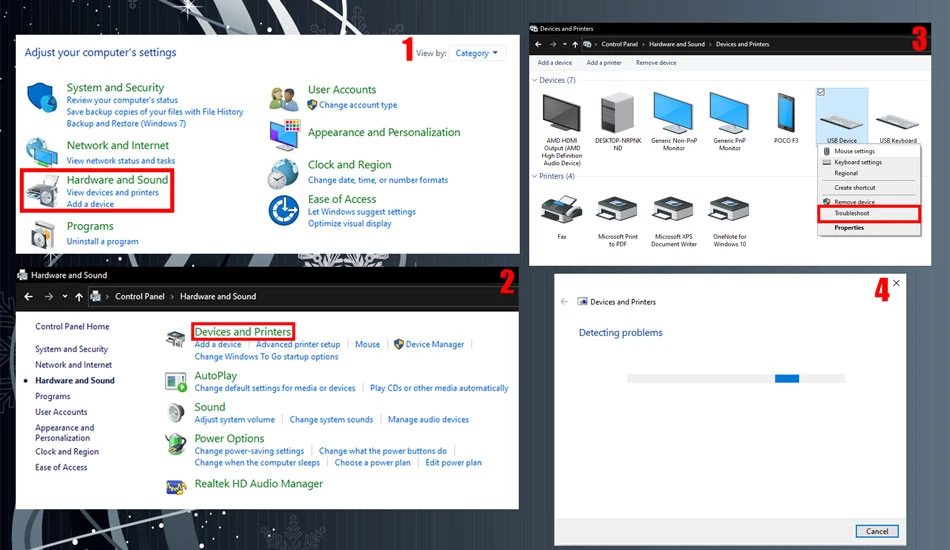Viewport: 950px width, 550px height.
Task: Open the Devices and Printers link
Action: click(242, 331)
